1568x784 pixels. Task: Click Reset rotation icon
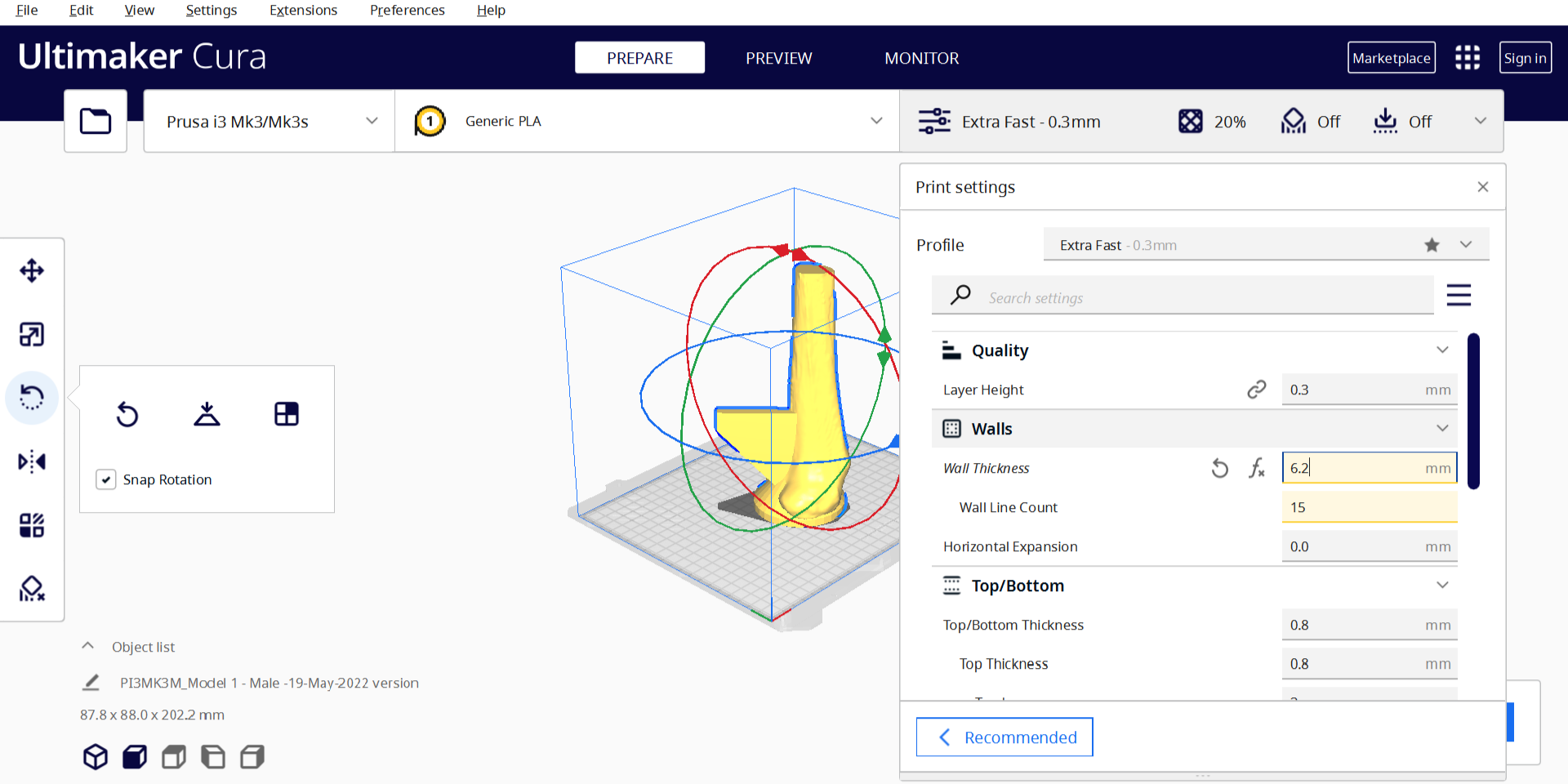[127, 414]
